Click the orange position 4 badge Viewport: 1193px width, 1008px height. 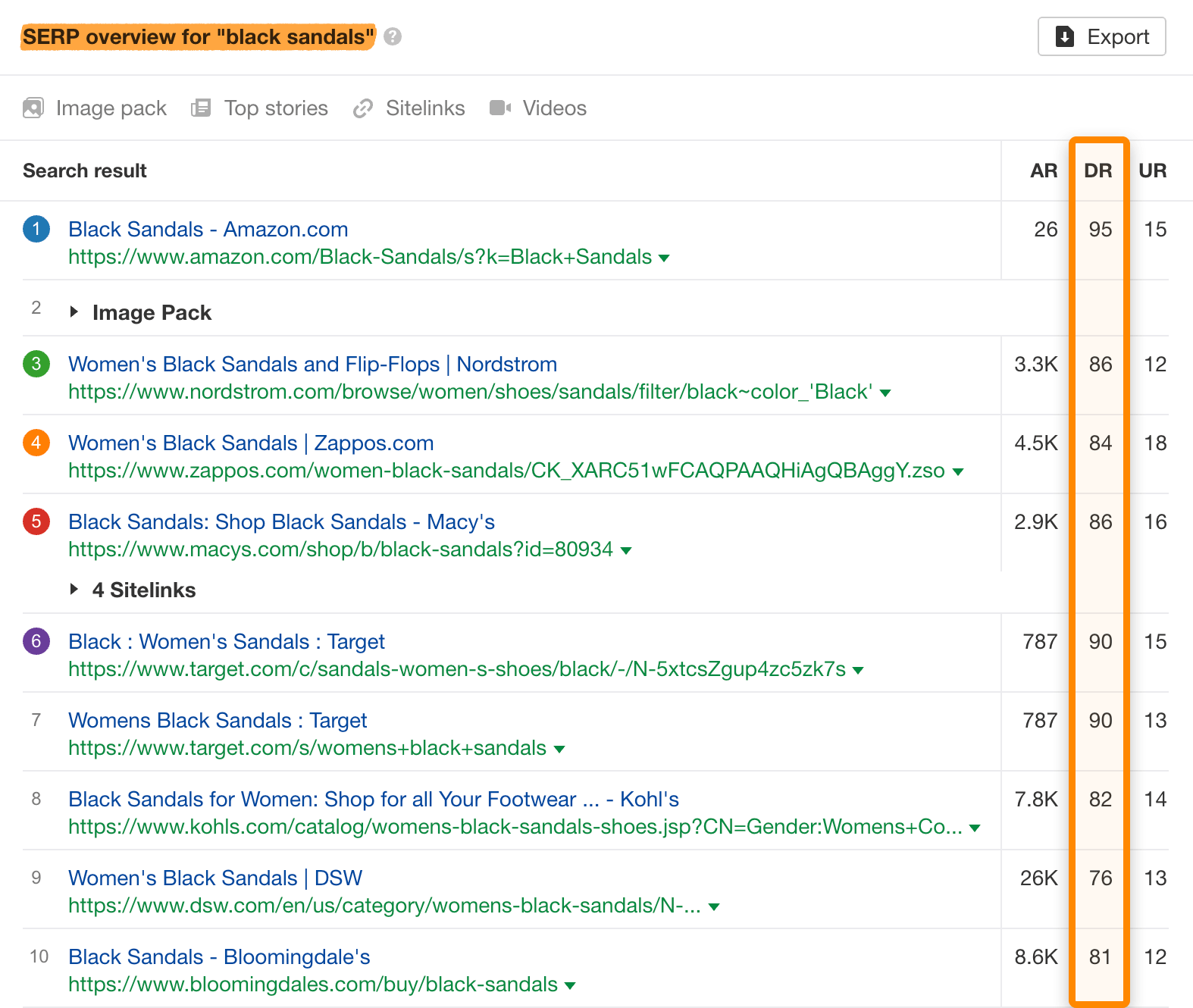(36, 443)
